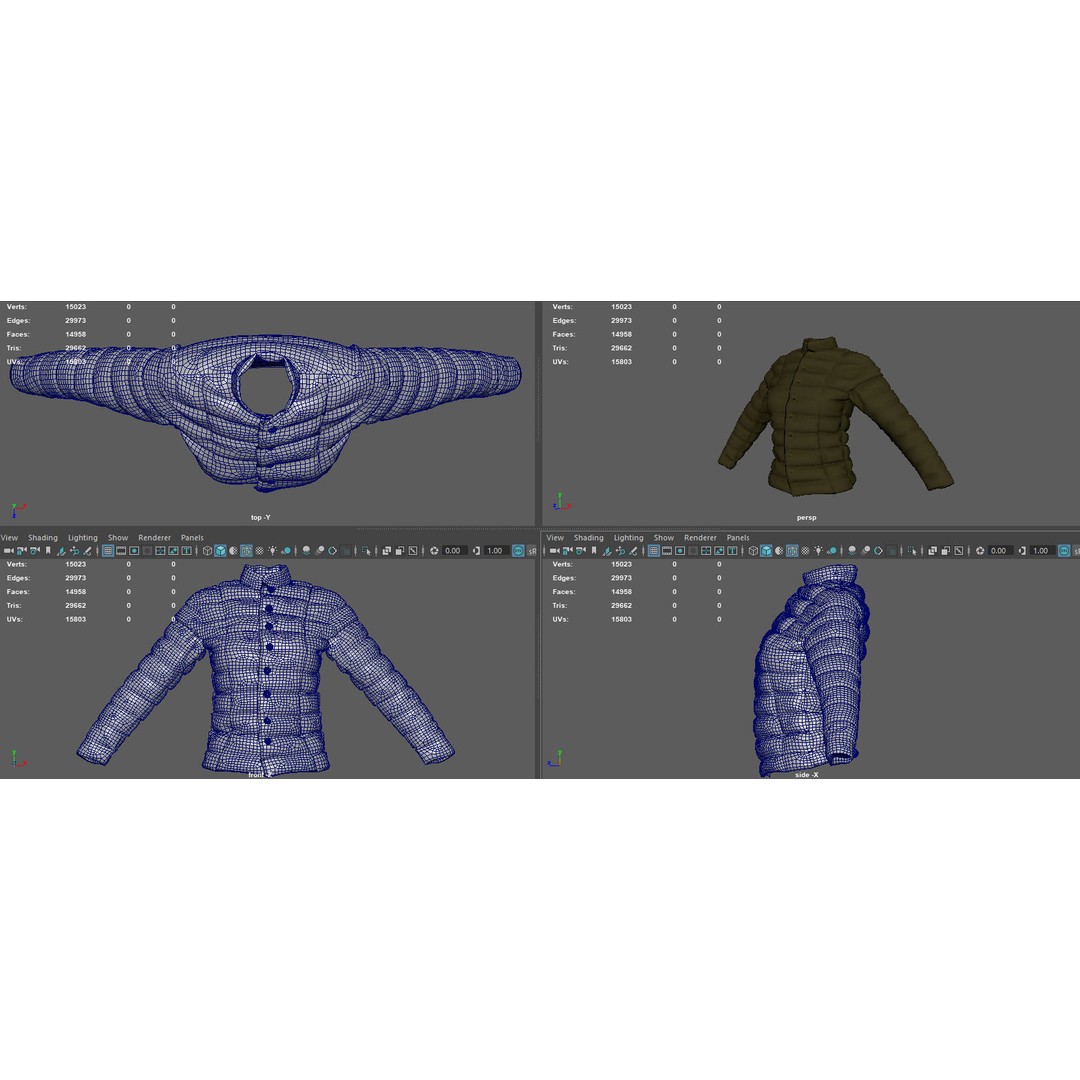Toggle X-Ray icon in front panel toolbar
This screenshot has width=1080, height=1080.
click(386, 550)
